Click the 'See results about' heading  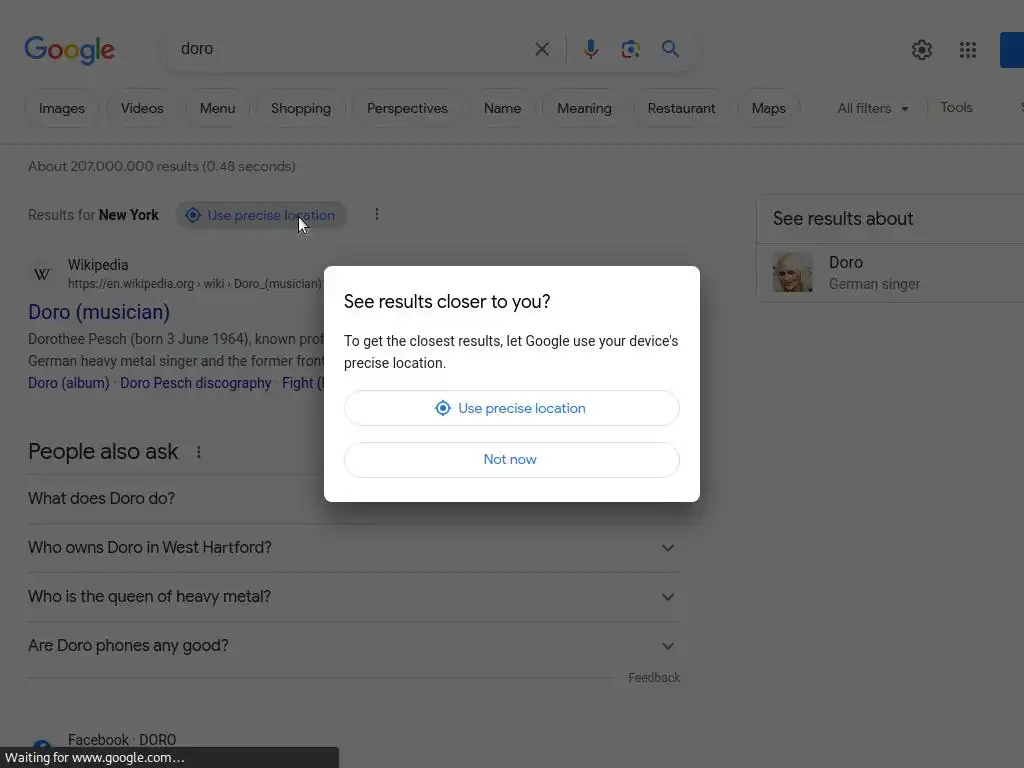tap(842, 219)
